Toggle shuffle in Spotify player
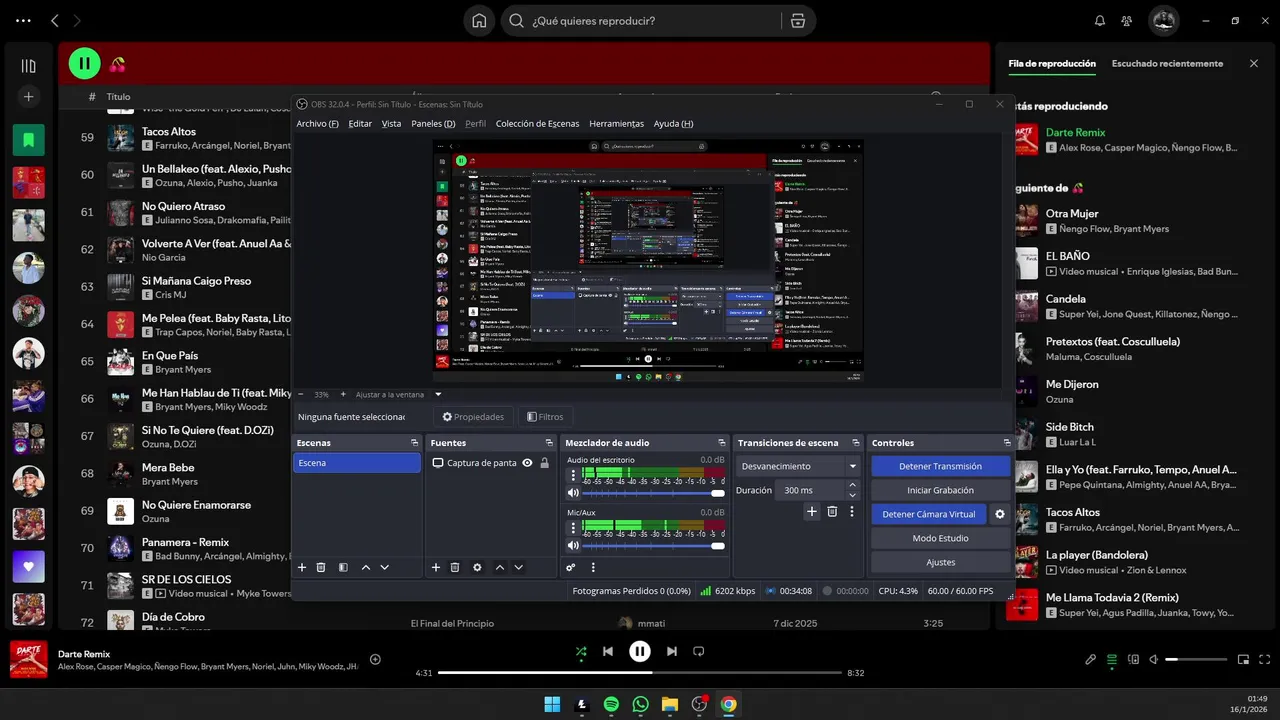The image size is (1280, 720). click(581, 651)
